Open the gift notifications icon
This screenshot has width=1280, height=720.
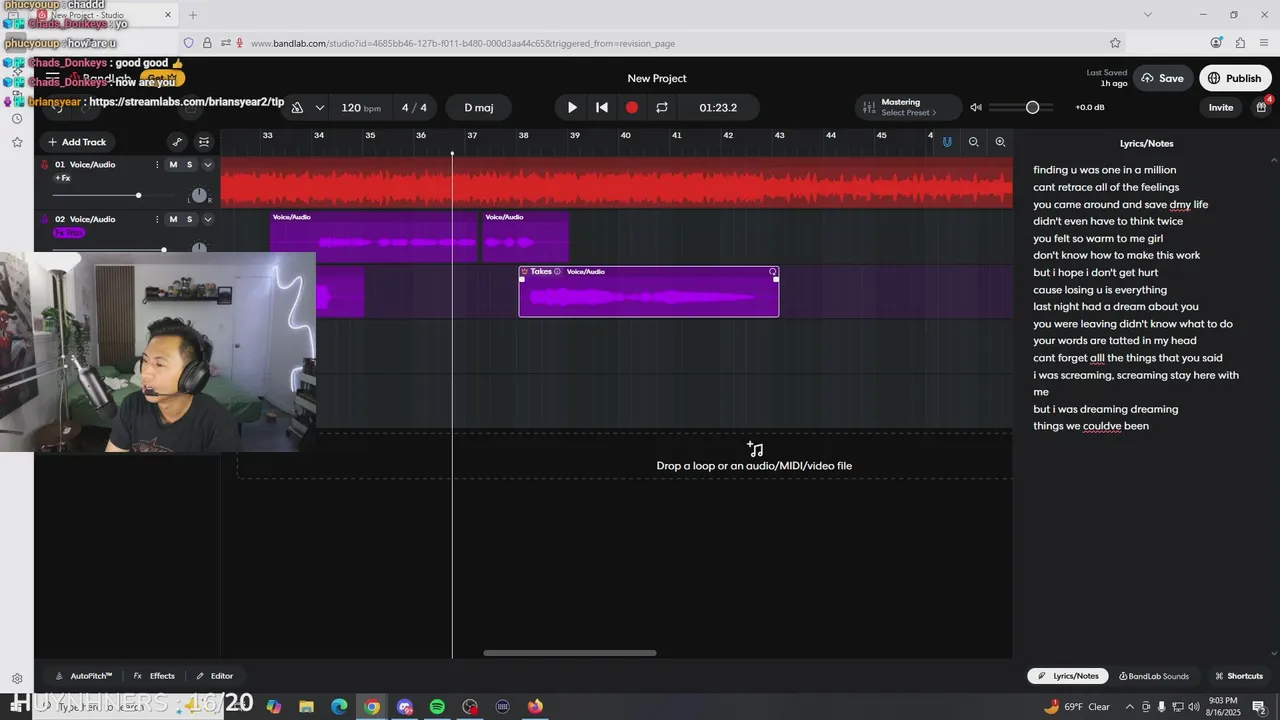[1262, 107]
